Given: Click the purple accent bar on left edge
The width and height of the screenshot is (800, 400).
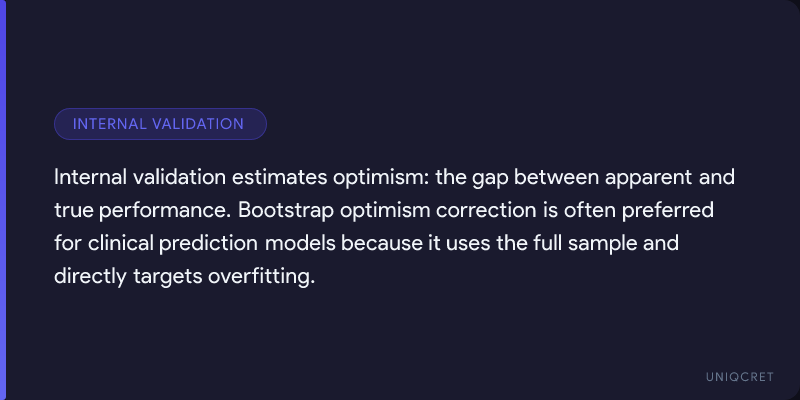Looking at the screenshot, I should 3,200.
